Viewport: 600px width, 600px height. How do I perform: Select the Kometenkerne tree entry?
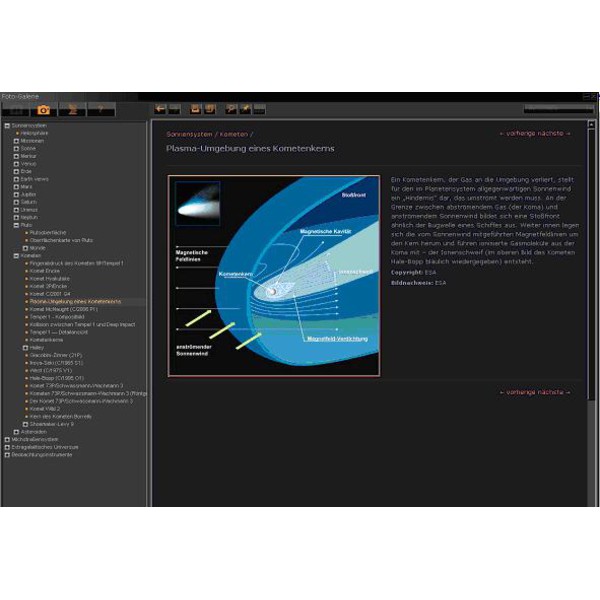(46, 340)
